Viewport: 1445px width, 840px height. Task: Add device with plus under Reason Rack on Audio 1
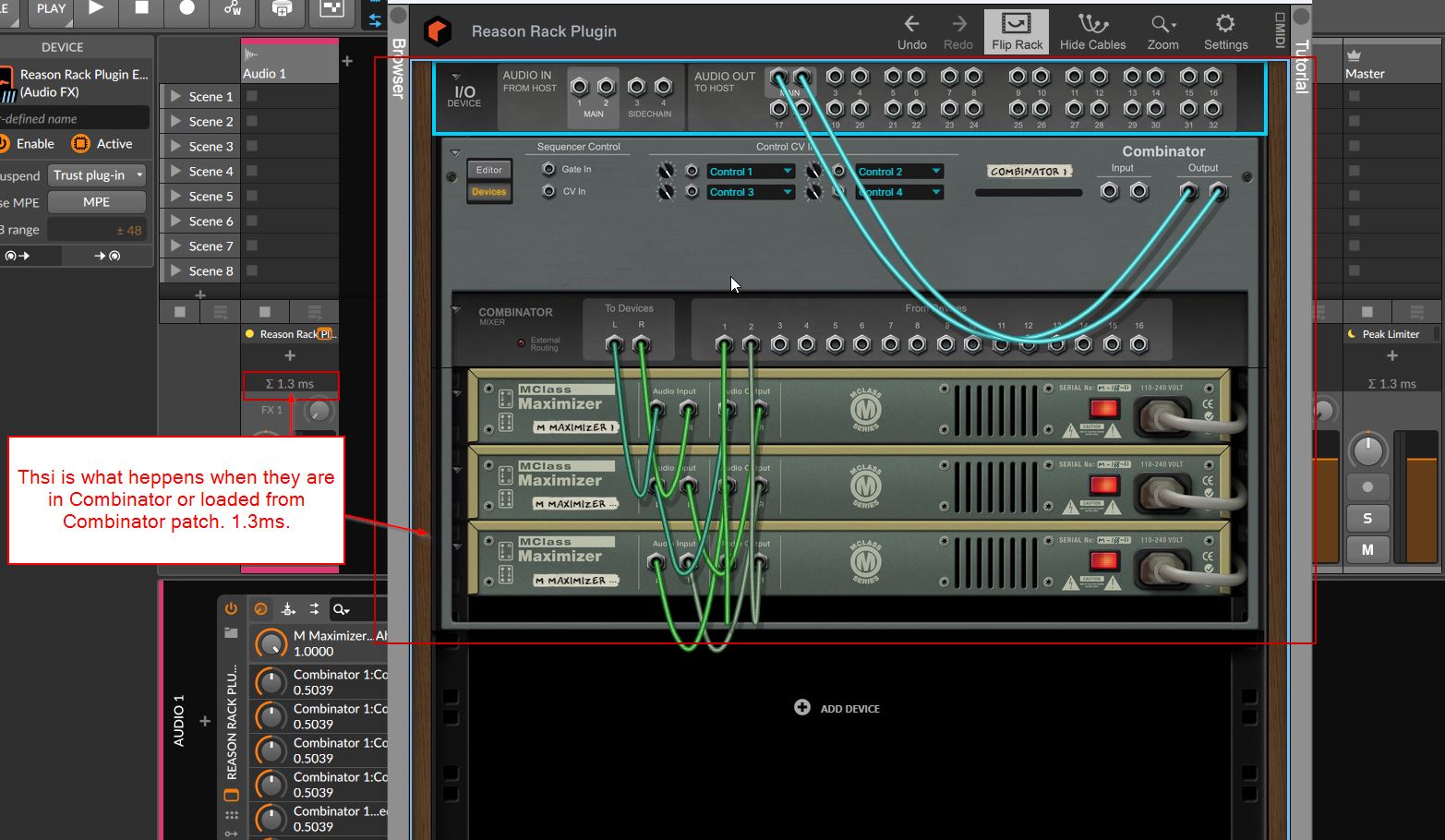tap(290, 355)
